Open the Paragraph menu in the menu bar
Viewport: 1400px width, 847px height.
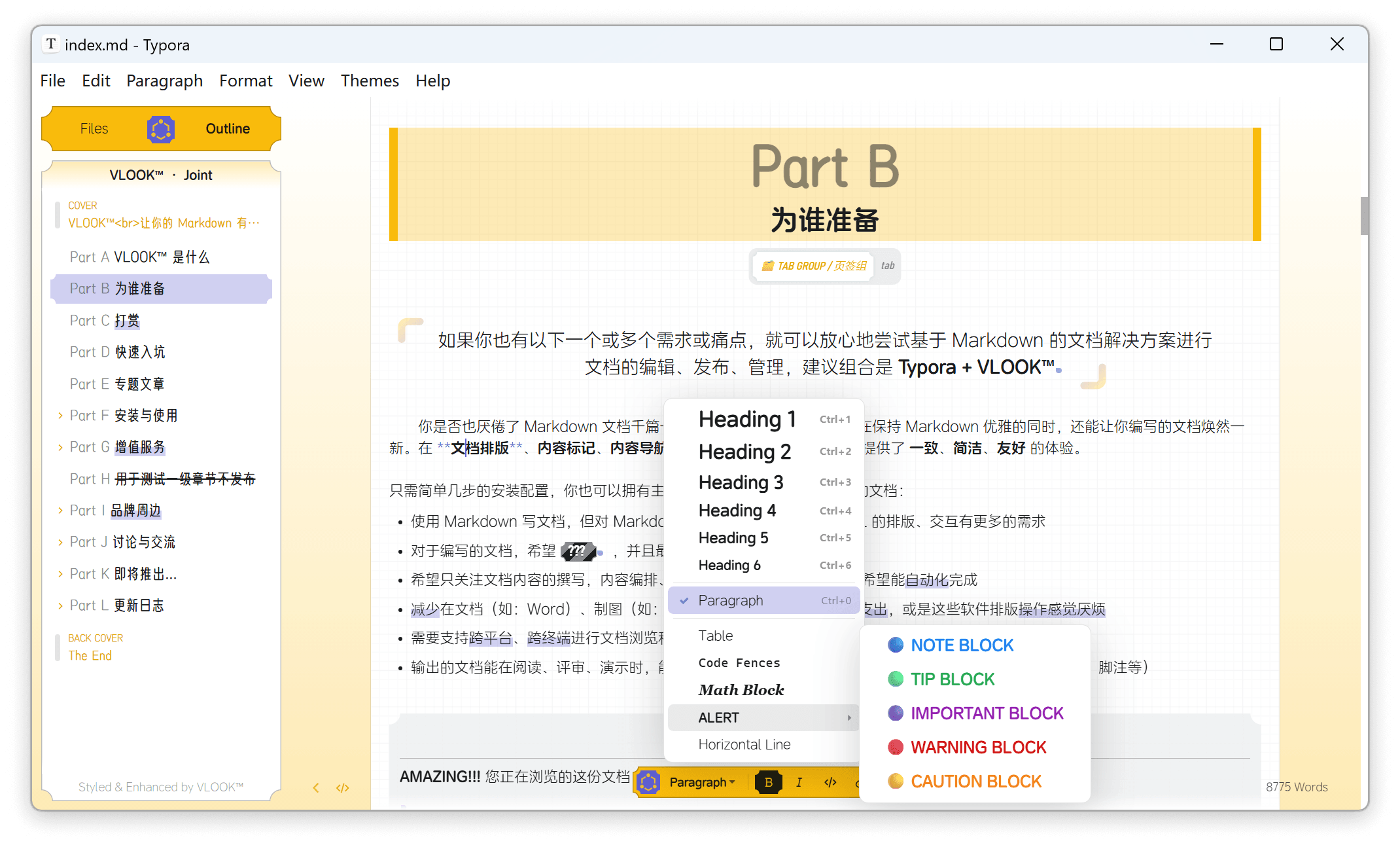point(165,81)
